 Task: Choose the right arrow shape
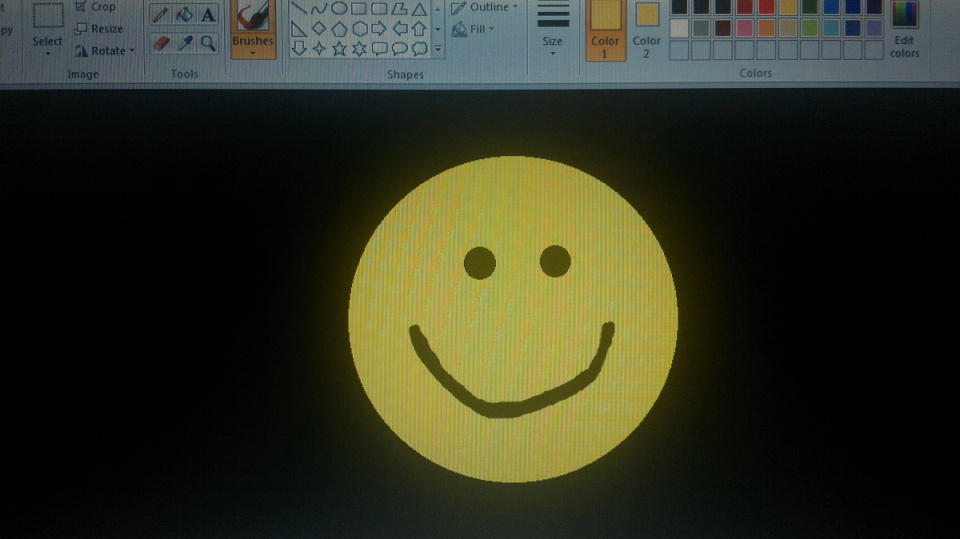[379, 29]
